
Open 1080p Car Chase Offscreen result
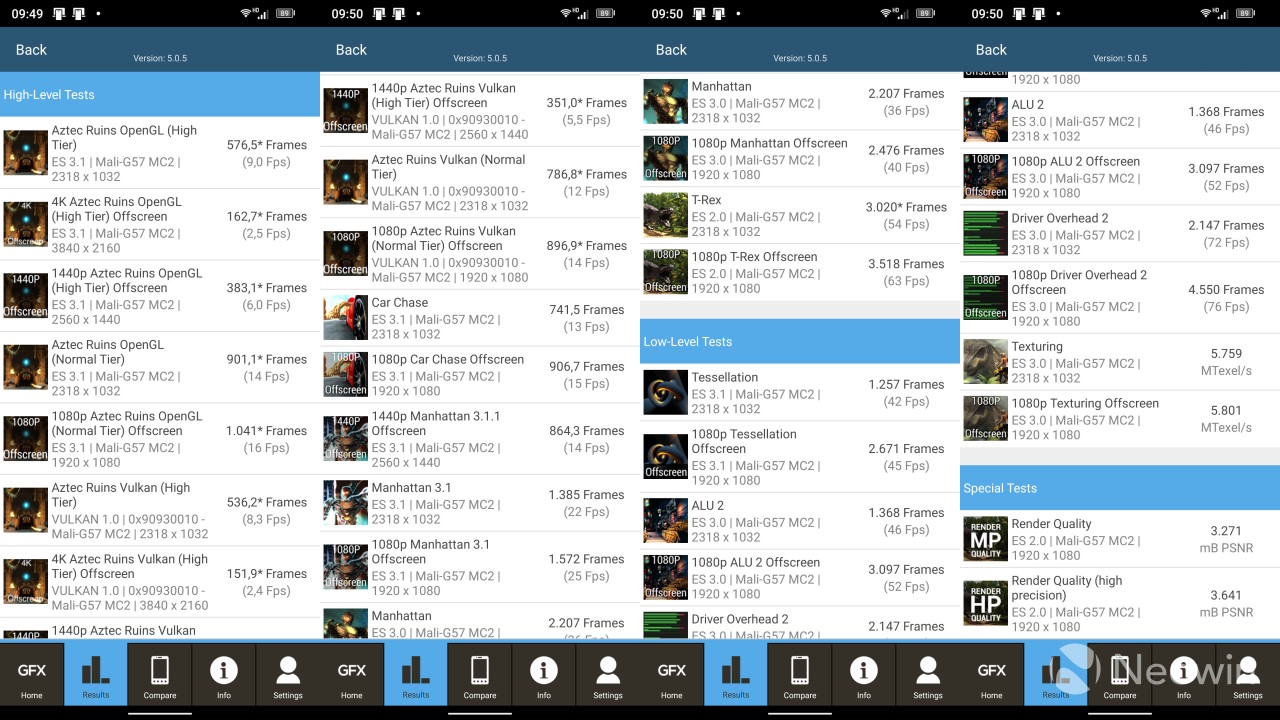coord(480,375)
